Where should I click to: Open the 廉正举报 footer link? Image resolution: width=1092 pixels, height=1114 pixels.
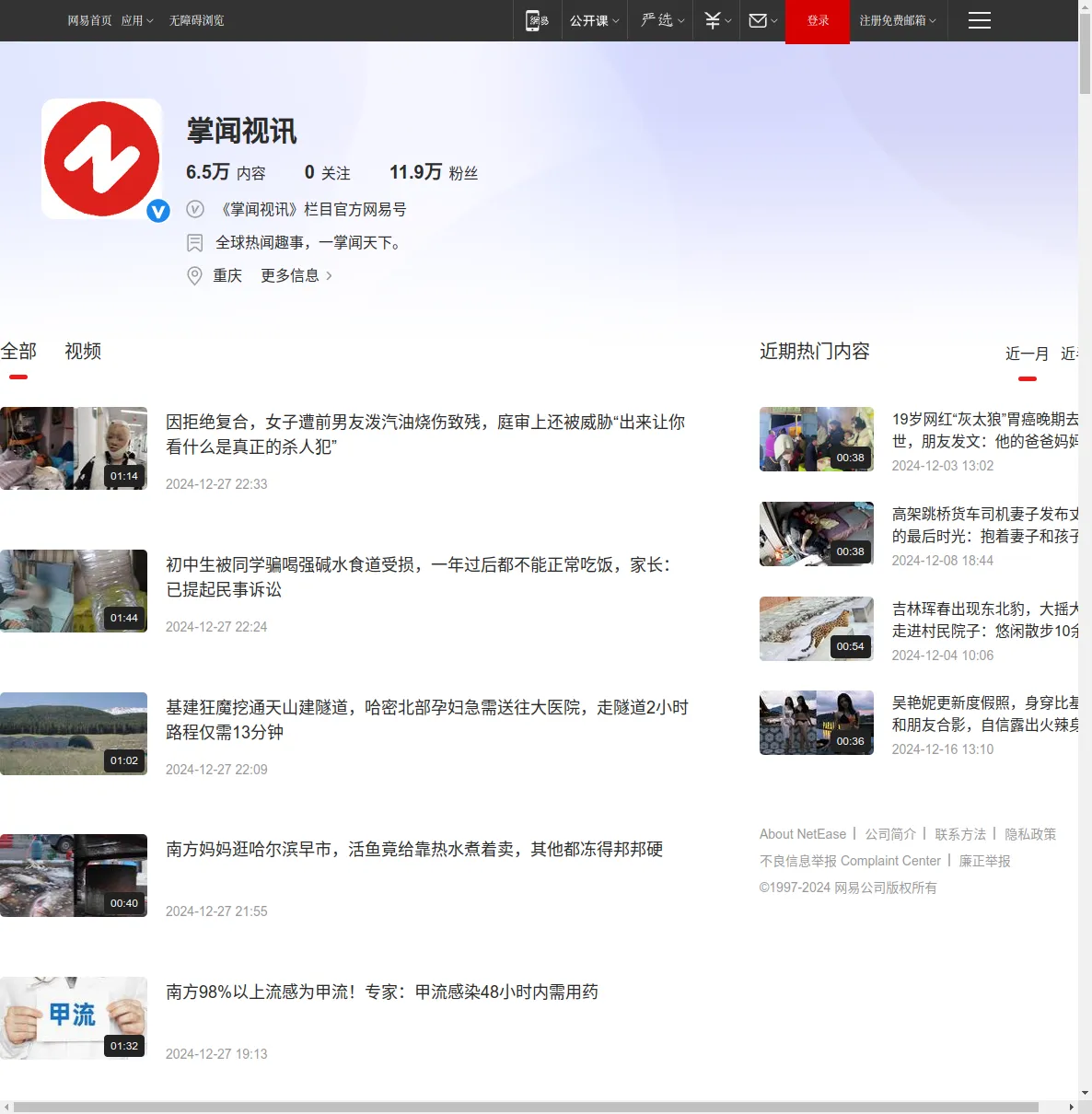tap(984, 861)
